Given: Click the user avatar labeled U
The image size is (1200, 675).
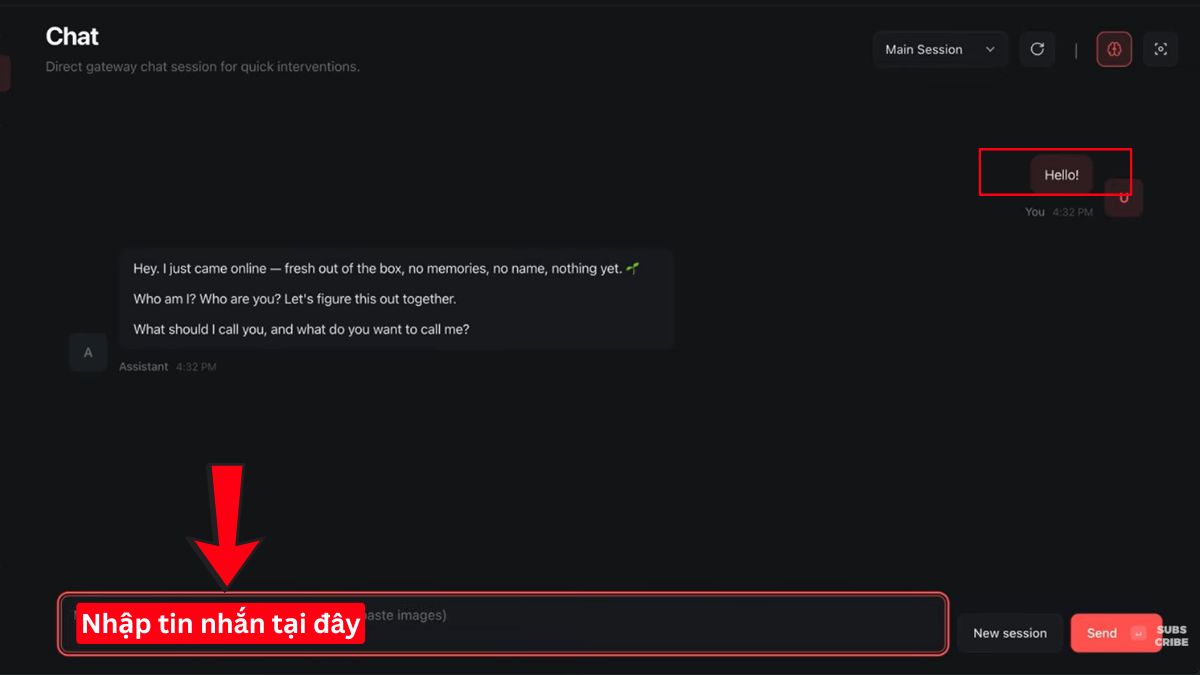Looking at the screenshot, I should coord(1124,198).
